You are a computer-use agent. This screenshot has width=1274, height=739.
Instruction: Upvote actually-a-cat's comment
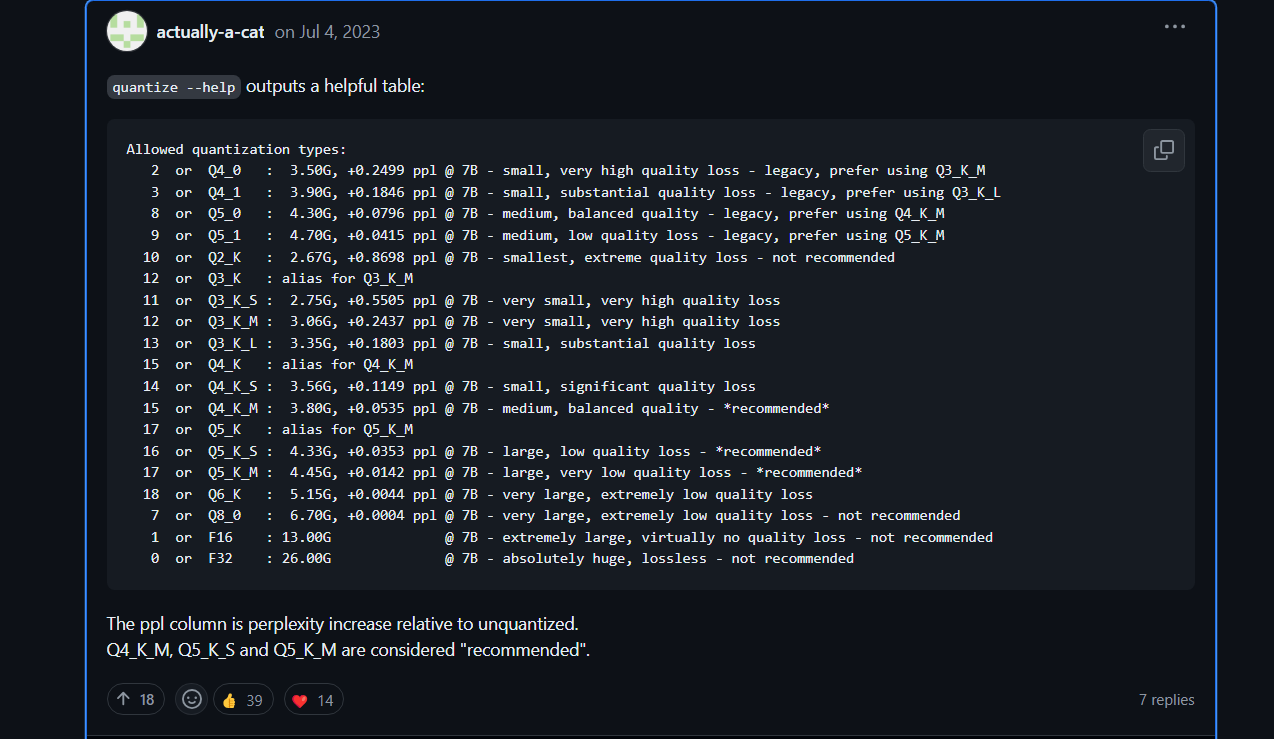135,699
